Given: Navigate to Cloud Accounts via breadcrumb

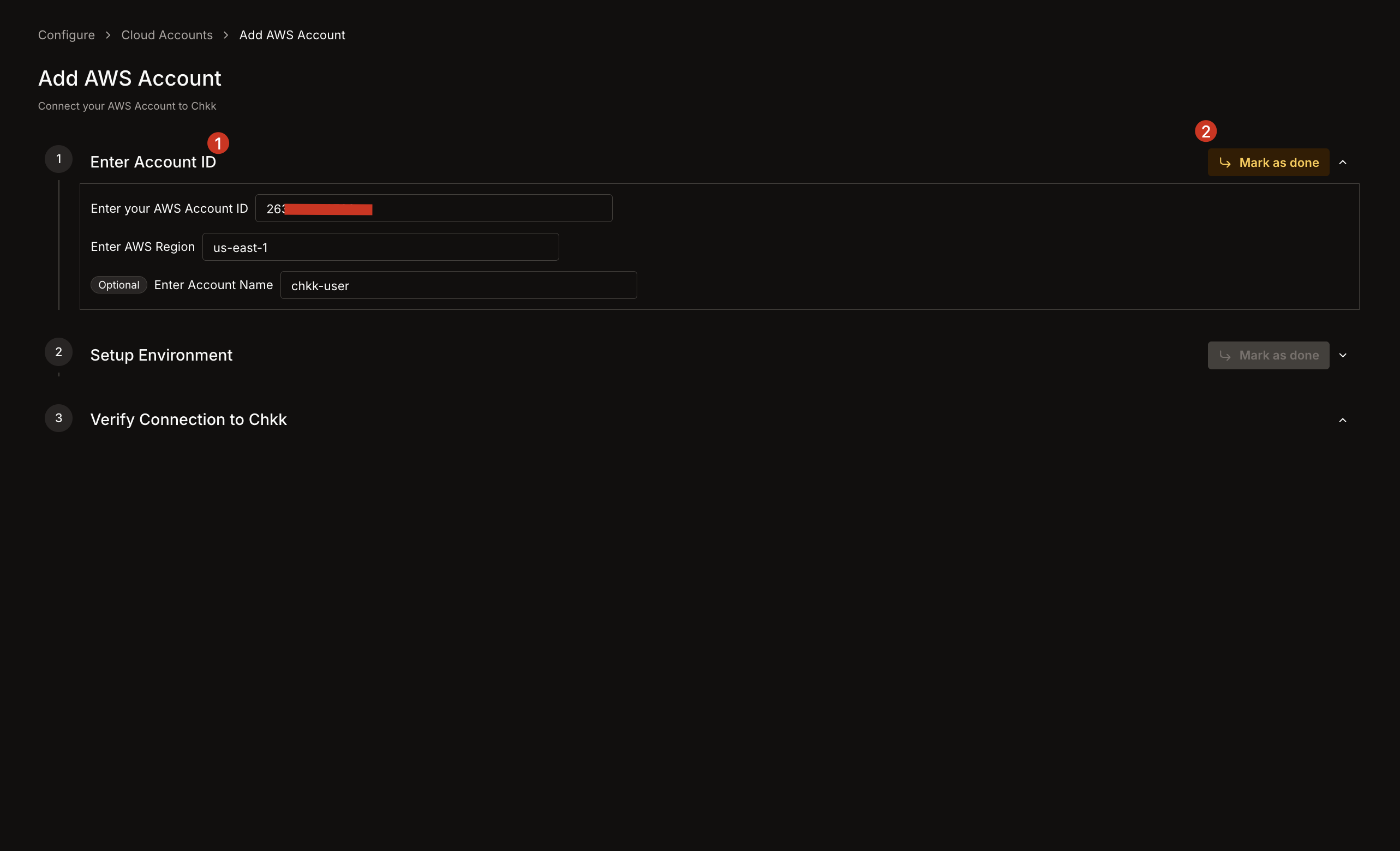Looking at the screenshot, I should click(166, 35).
